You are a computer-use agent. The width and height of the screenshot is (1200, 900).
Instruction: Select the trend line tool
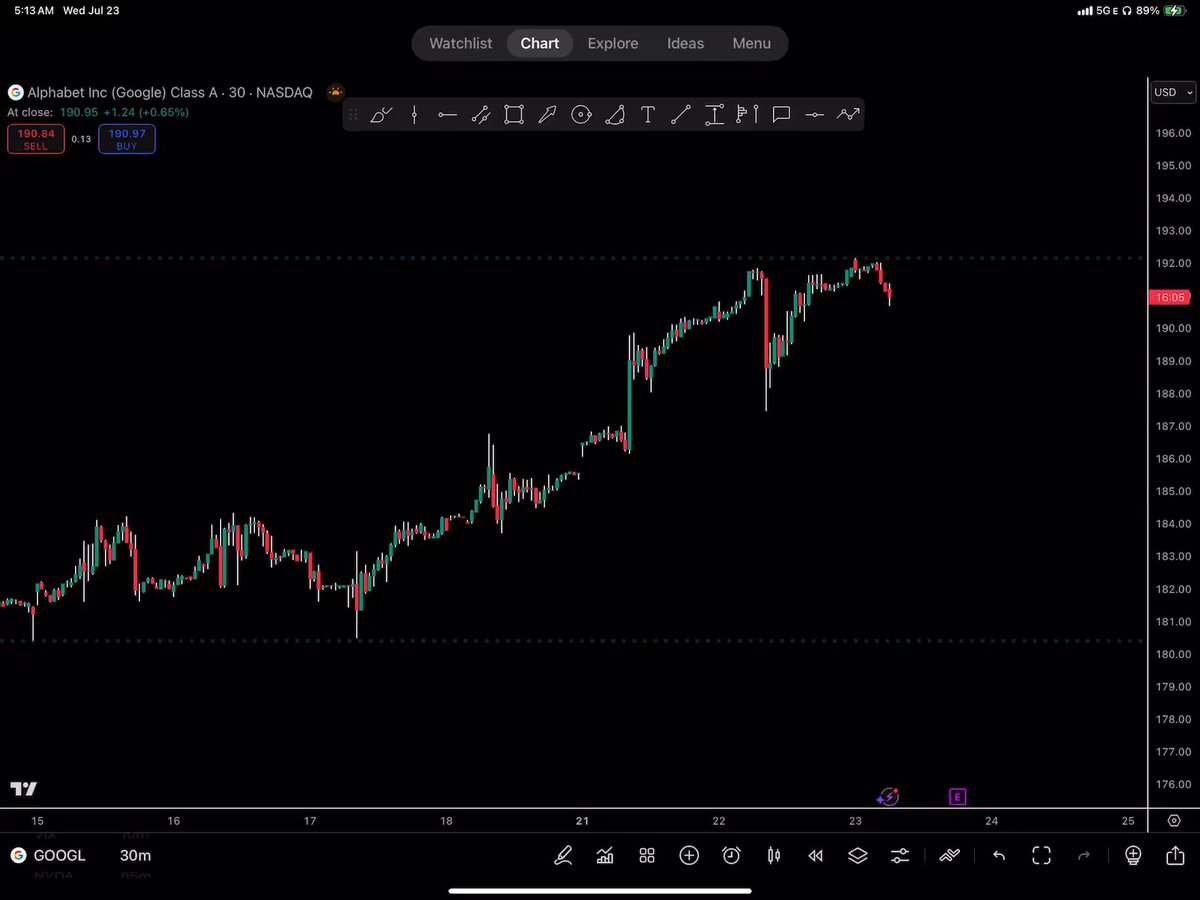tap(681, 115)
